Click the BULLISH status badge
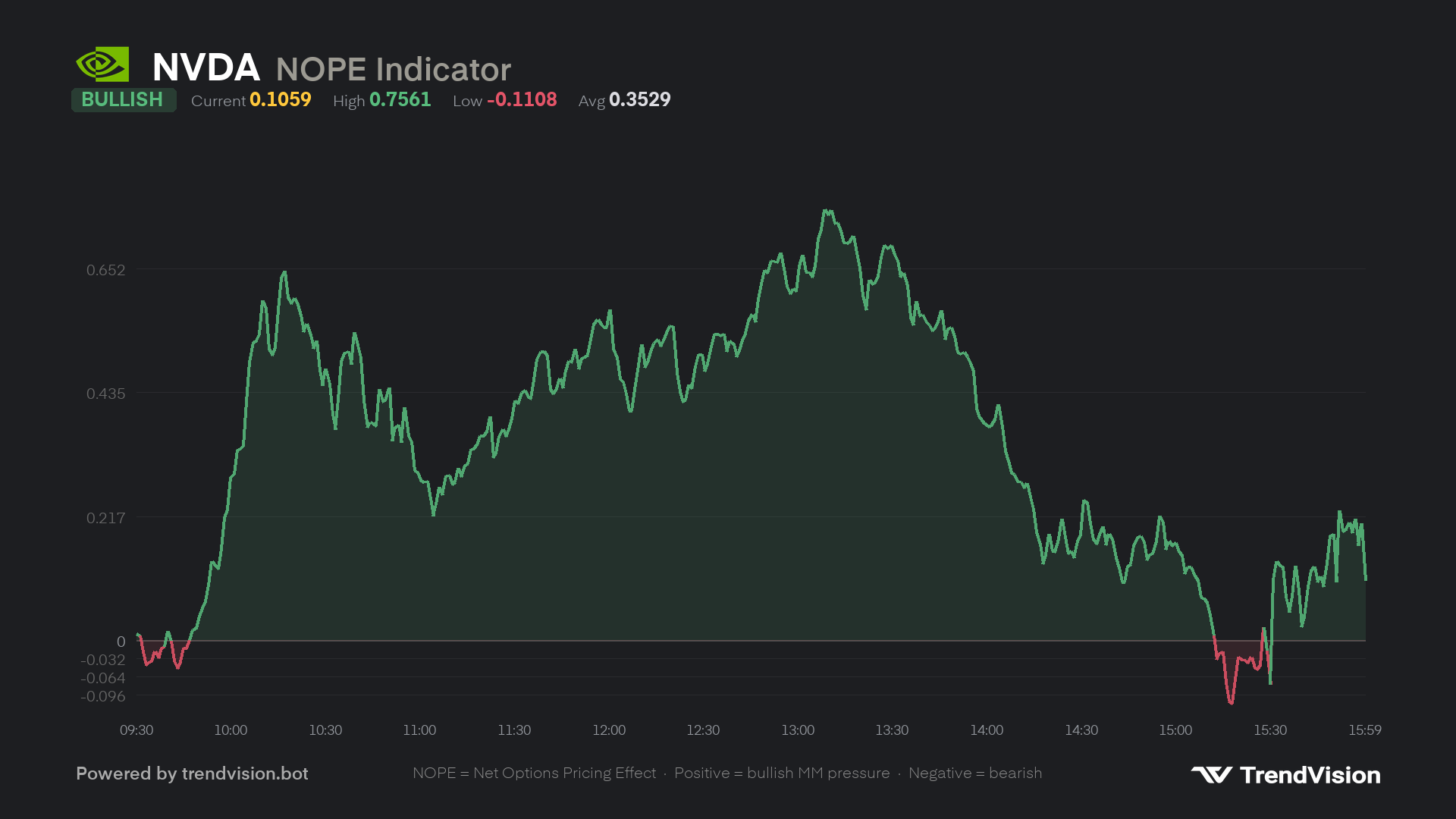 (124, 100)
